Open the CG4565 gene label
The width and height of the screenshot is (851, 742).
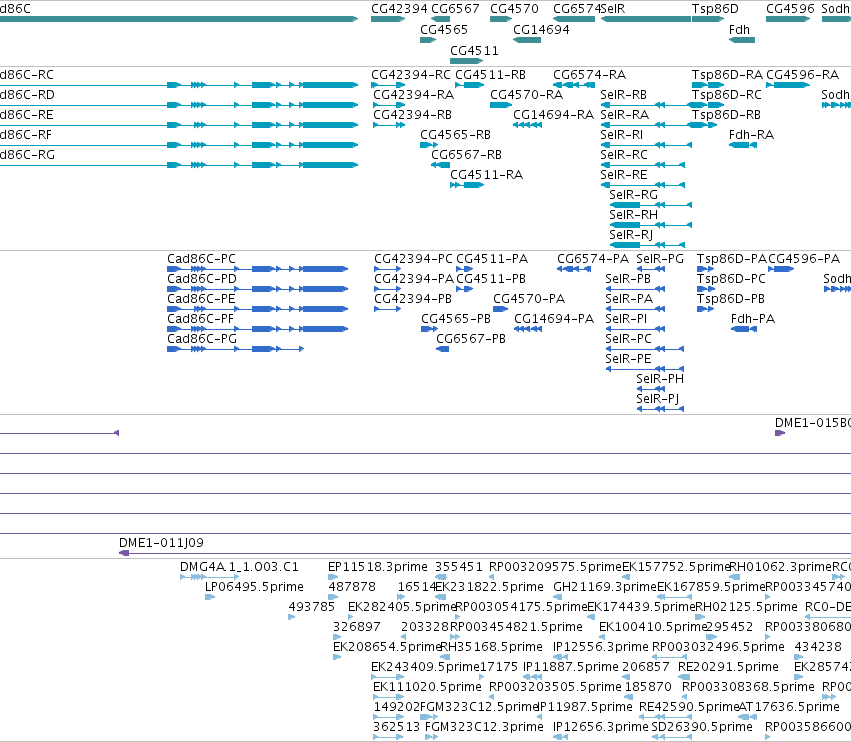pyautogui.click(x=444, y=30)
